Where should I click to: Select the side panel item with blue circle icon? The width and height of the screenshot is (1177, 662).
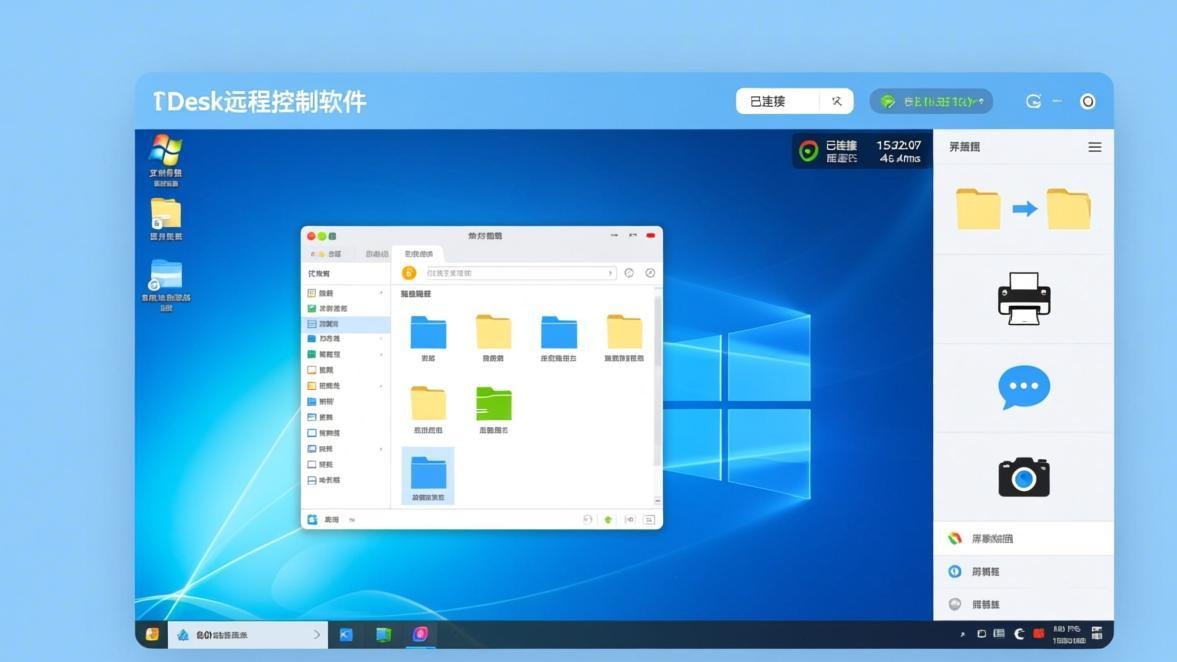click(x=1024, y=571)
